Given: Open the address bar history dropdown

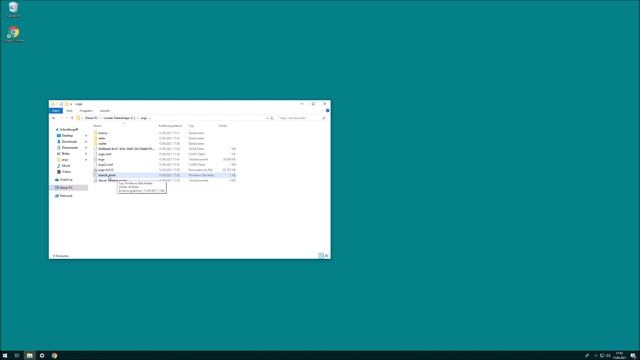Looking at the screenshot, I should pos(267,118).
